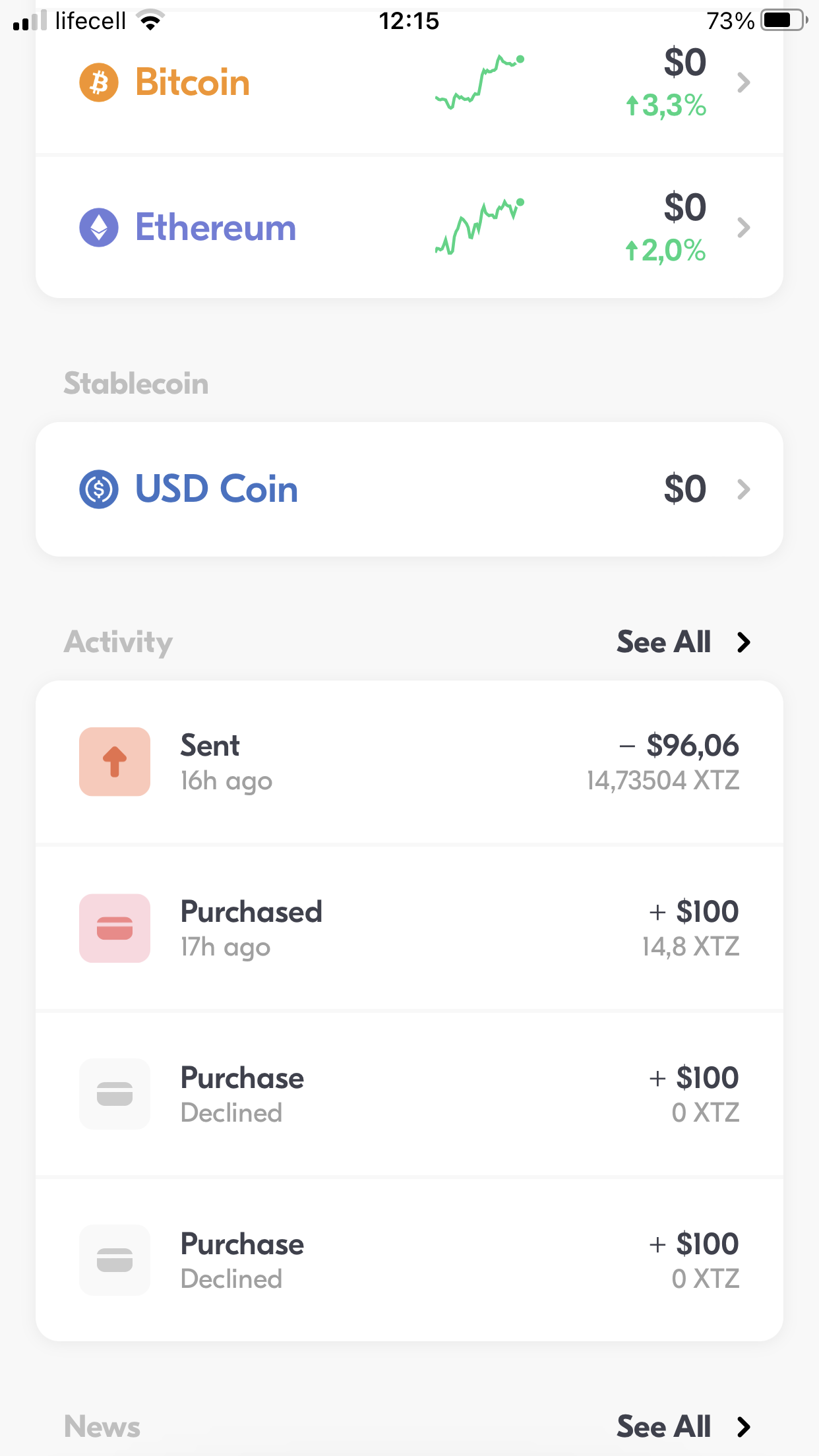Image resolution: width=819 pixels, height=1456 pixels.
Task: Tap the orange Bitcoin logo icon
Action: (99, 83)
